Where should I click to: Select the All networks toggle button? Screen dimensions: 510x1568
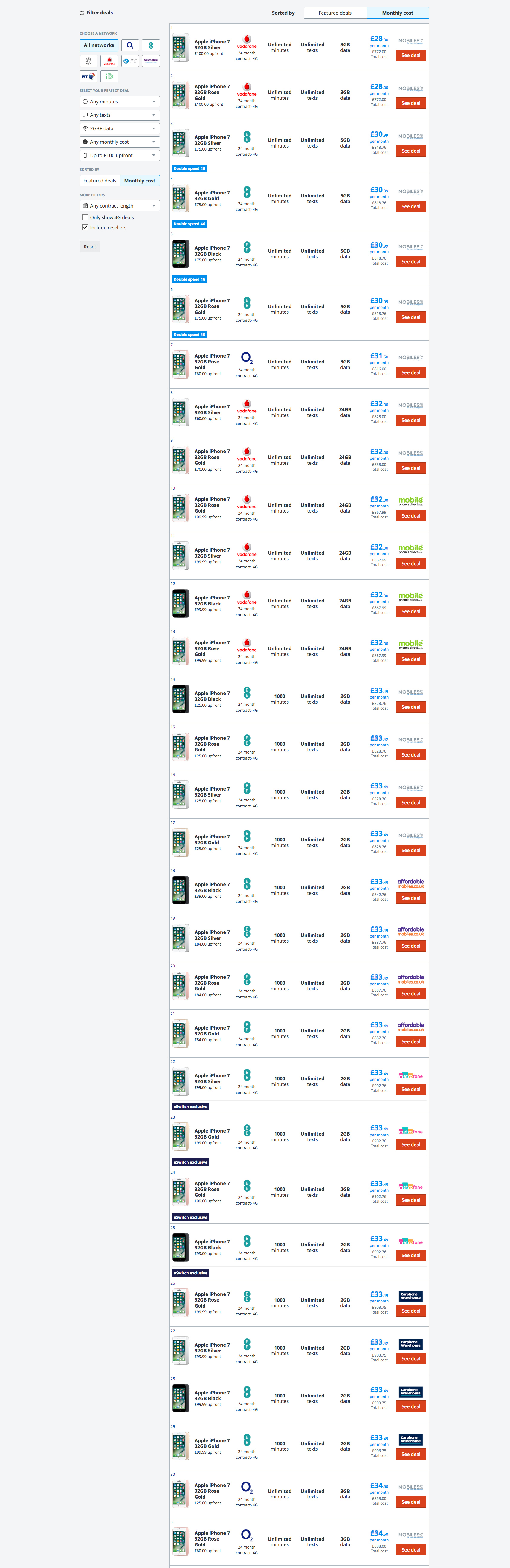pos(99,46)
